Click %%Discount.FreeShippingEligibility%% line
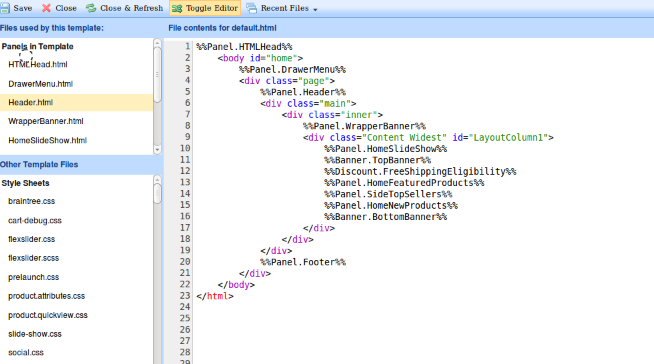Viewport: 654px width, 364px height. [420, 171]
